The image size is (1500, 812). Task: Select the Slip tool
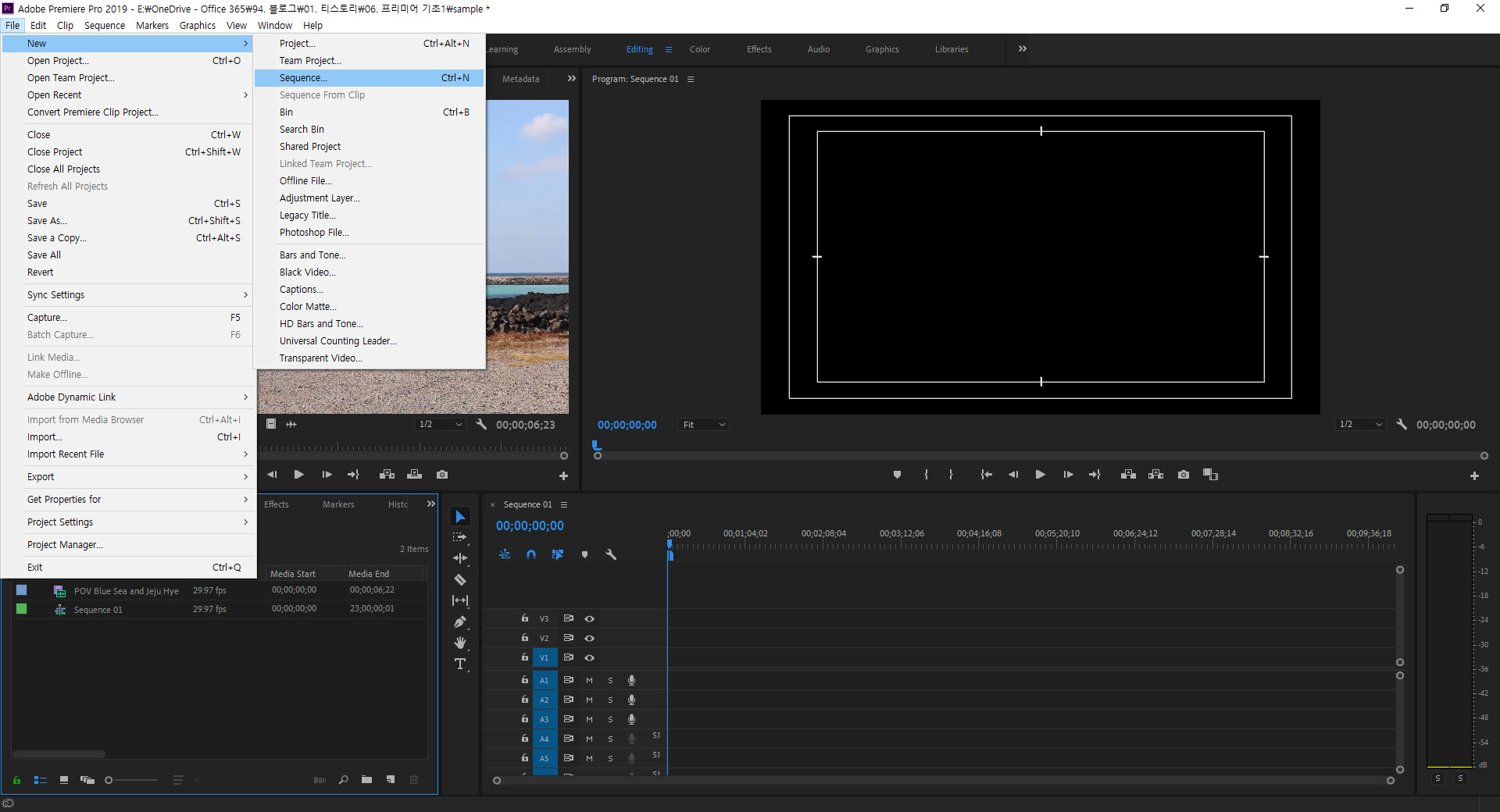point(460,600)
